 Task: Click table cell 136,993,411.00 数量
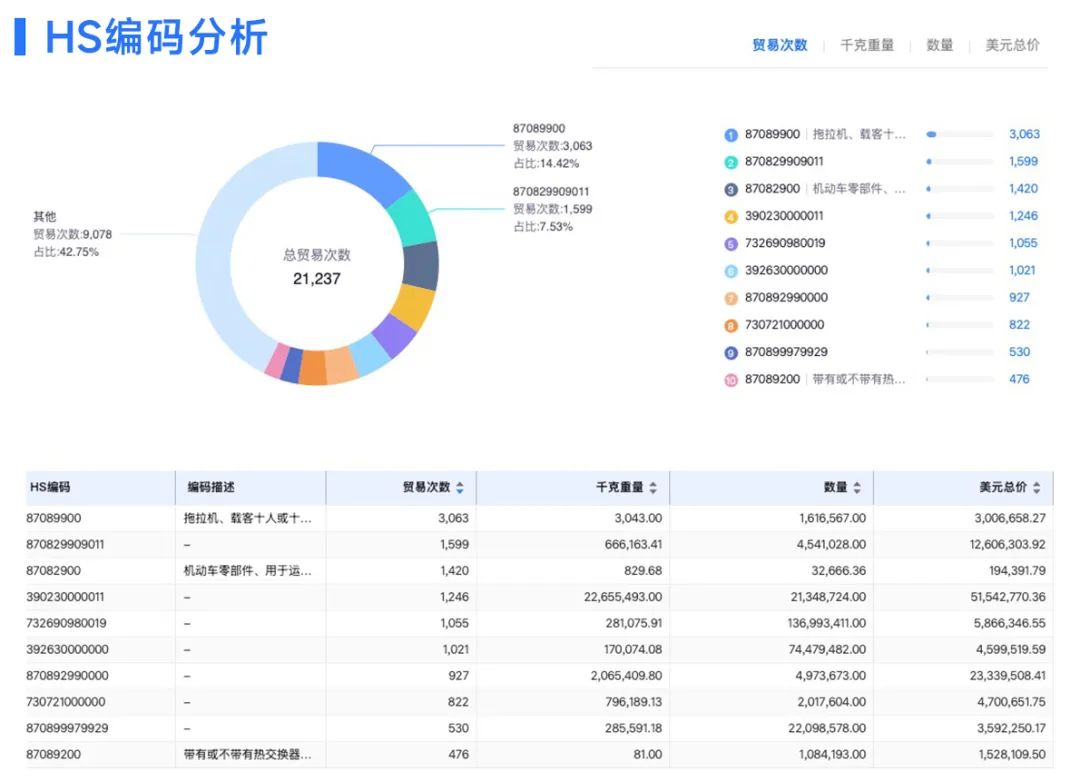coord(827,623)
